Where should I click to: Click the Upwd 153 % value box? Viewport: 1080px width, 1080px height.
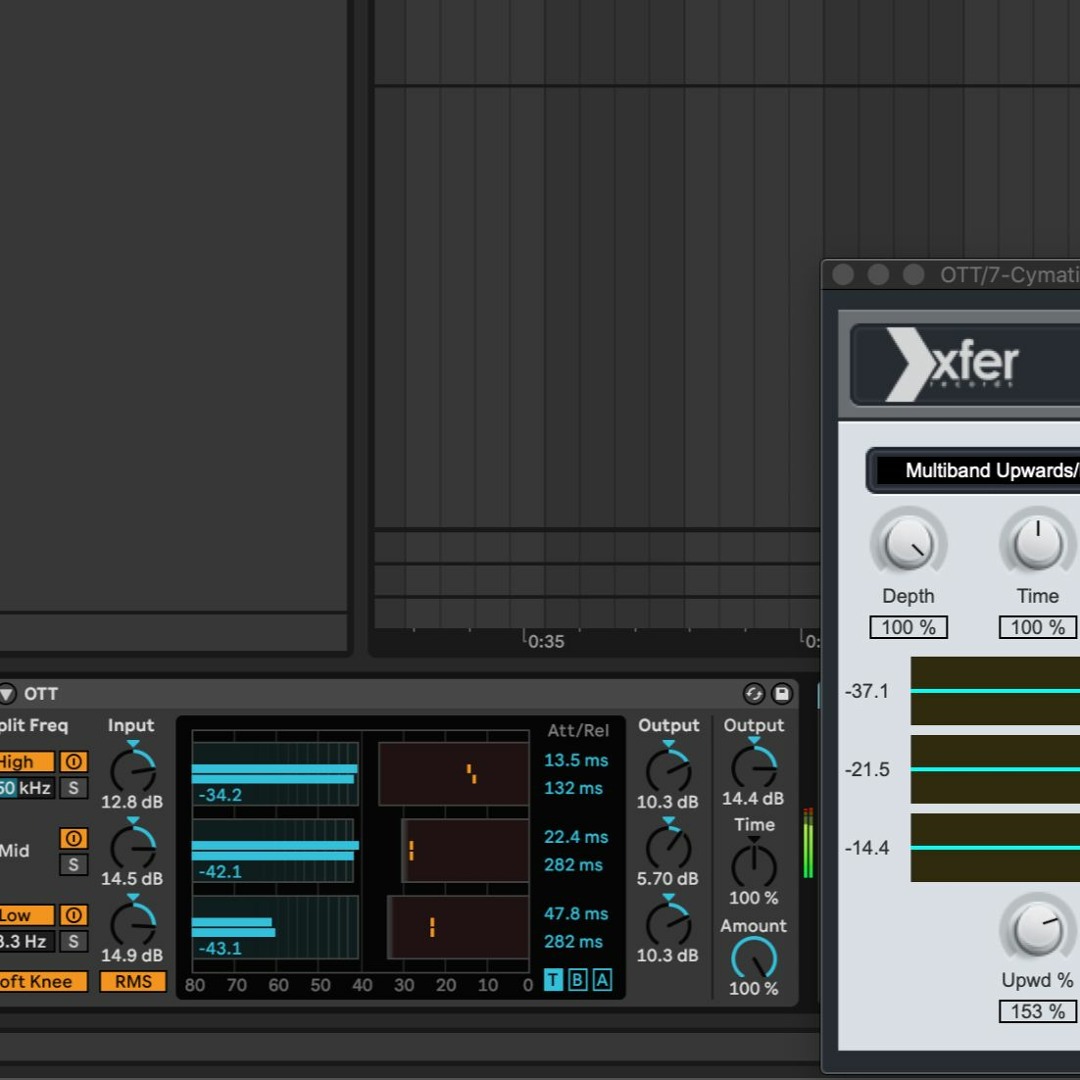click(x=1038, y=1011)
